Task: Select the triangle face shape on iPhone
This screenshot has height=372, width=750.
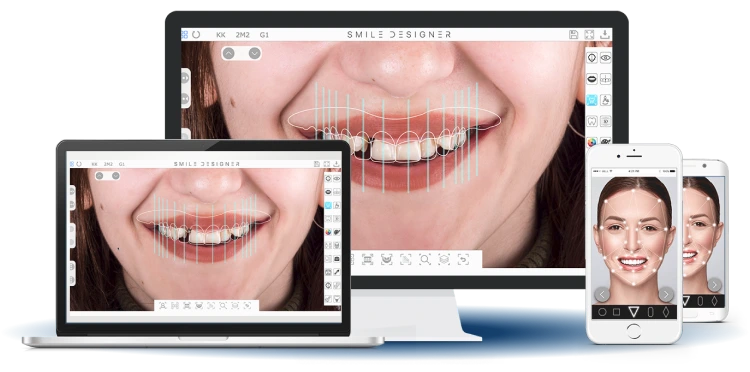Action: click(x=633, y=312)
